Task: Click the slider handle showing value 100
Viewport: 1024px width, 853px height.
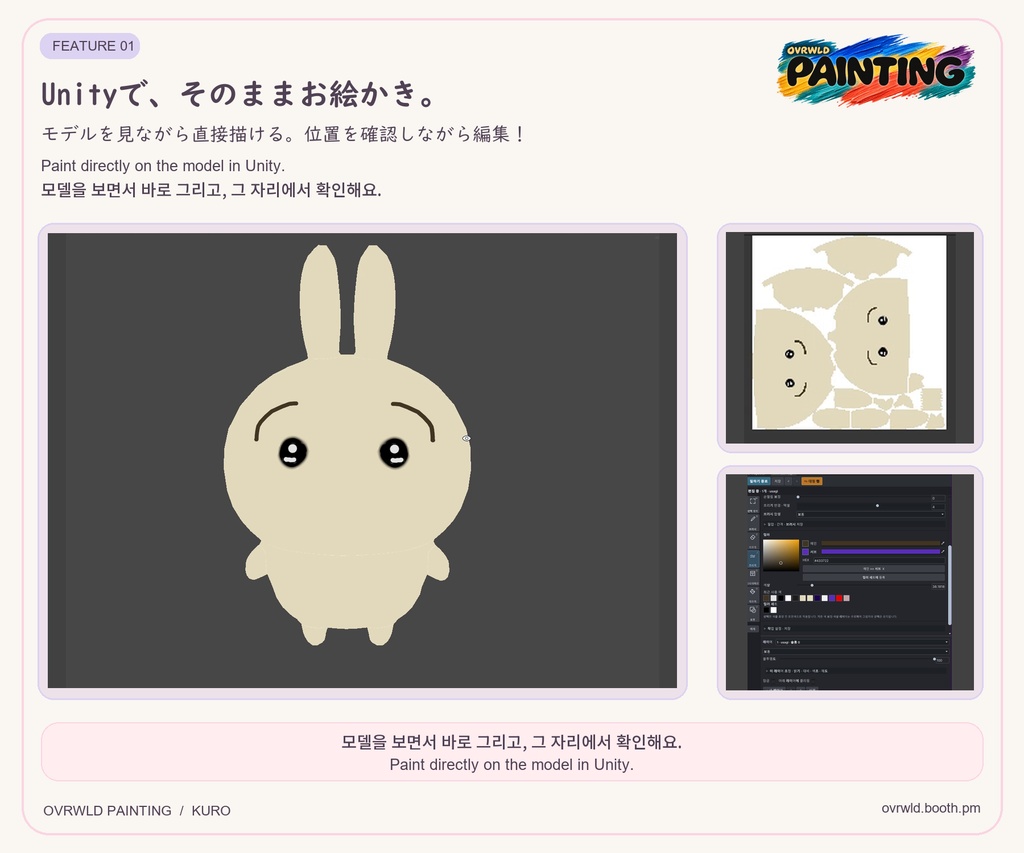Action: (x=935, y=660)
